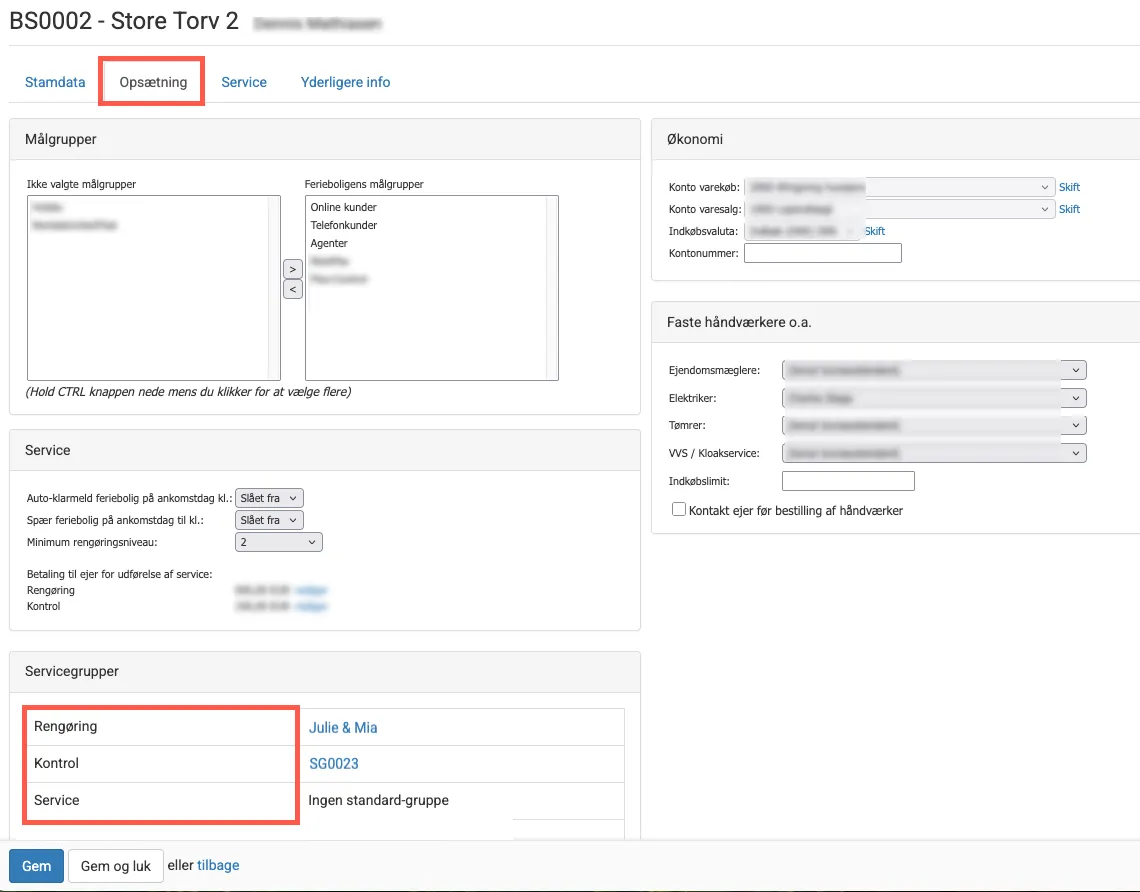Open Spær feriebolig på ankomstdag dropdown
Viewport: 1140px width, 892px height.
coord(268,520)
